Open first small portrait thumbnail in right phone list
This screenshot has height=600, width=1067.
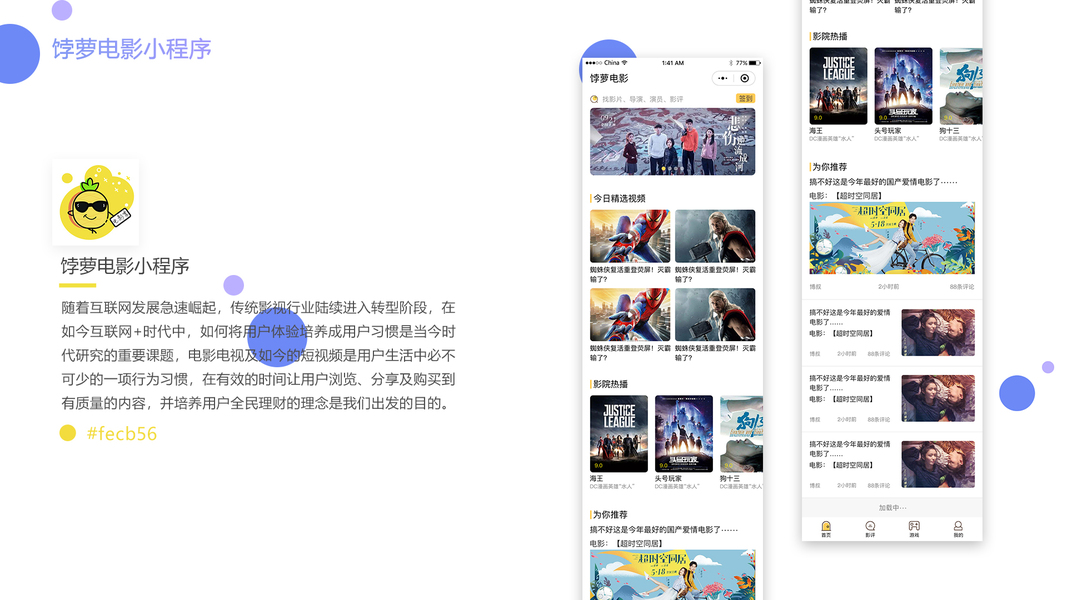point(938,333)
